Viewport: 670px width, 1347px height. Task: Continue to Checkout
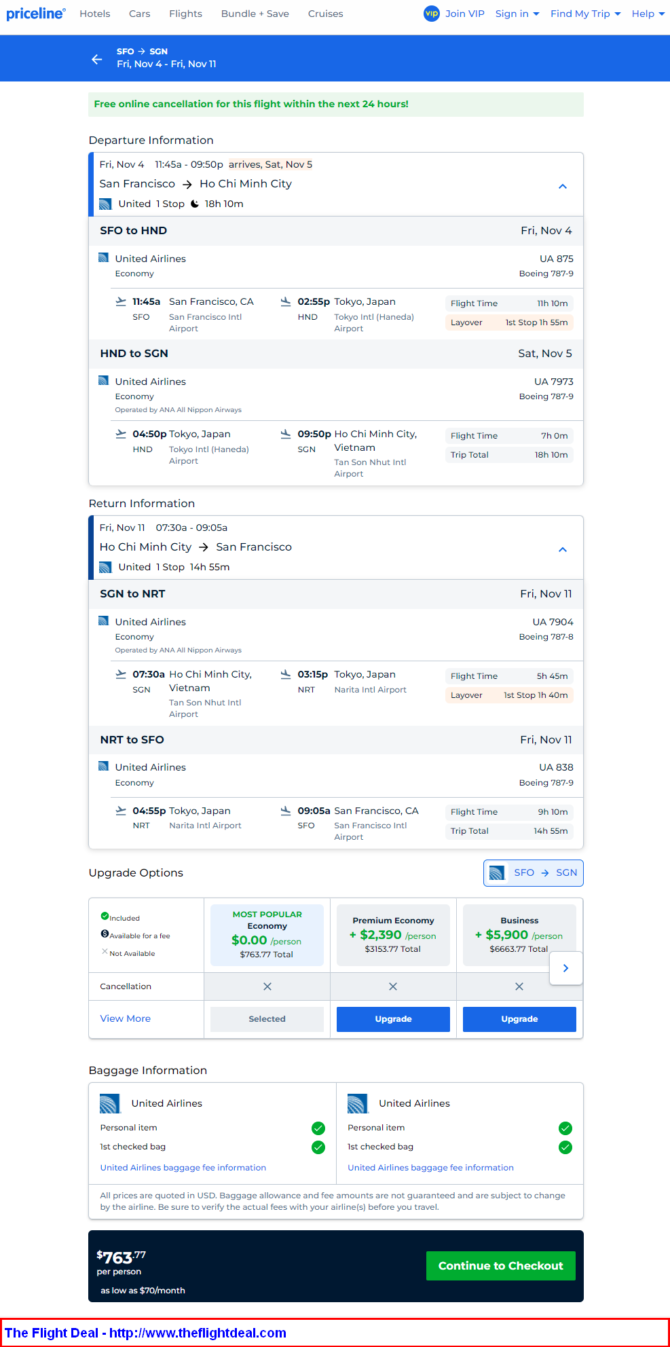point(501,1266)
